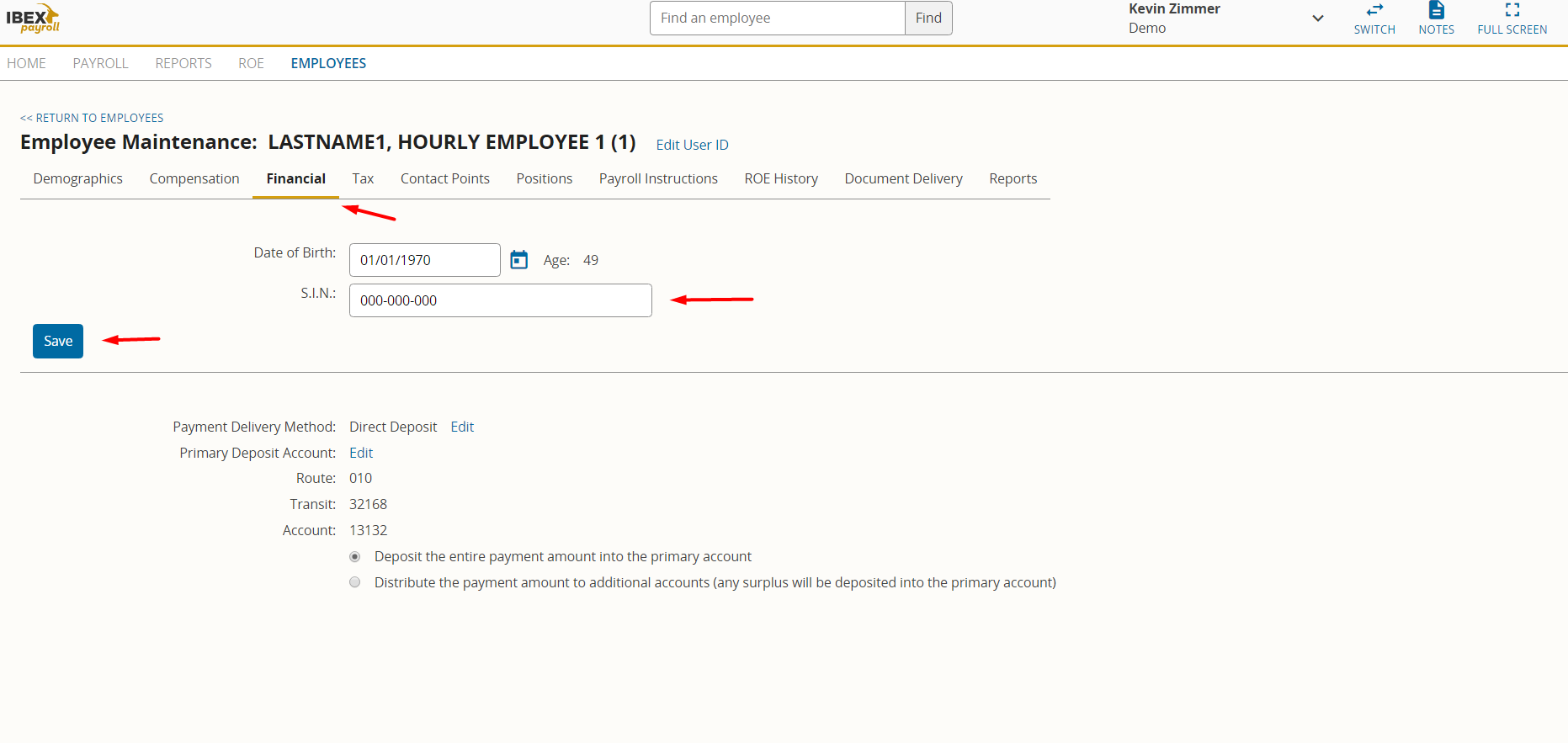The width and height of the screenshot is (1568, 743).
Task: Return to Employees list link
Action: point(92,118)
